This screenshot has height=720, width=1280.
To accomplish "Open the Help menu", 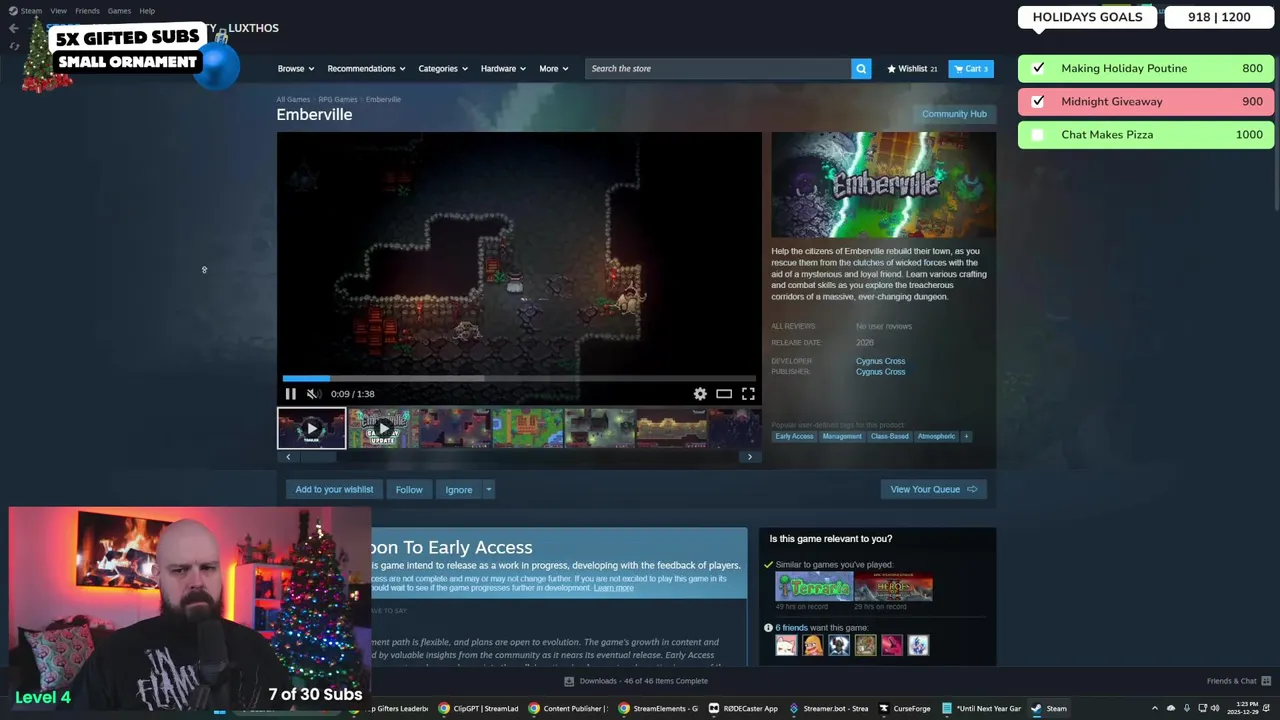I will 147,11.
